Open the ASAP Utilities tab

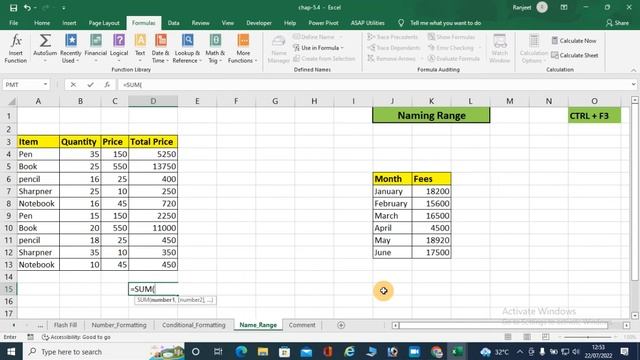coord(367,23)
